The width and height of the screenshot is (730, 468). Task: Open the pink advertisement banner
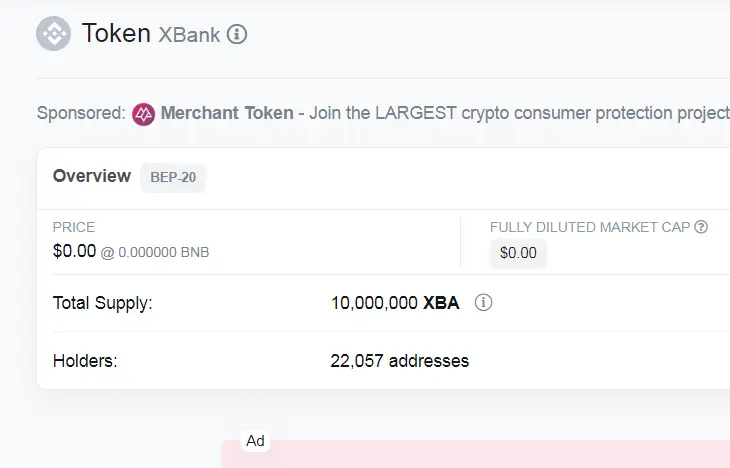point(476,454)
